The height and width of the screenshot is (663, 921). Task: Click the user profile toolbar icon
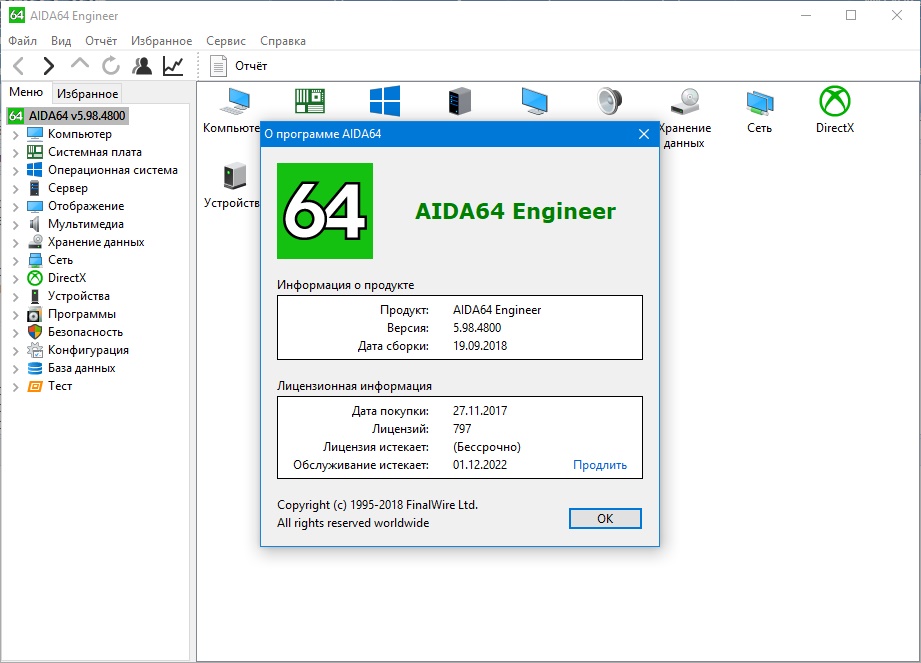point(142,66)
